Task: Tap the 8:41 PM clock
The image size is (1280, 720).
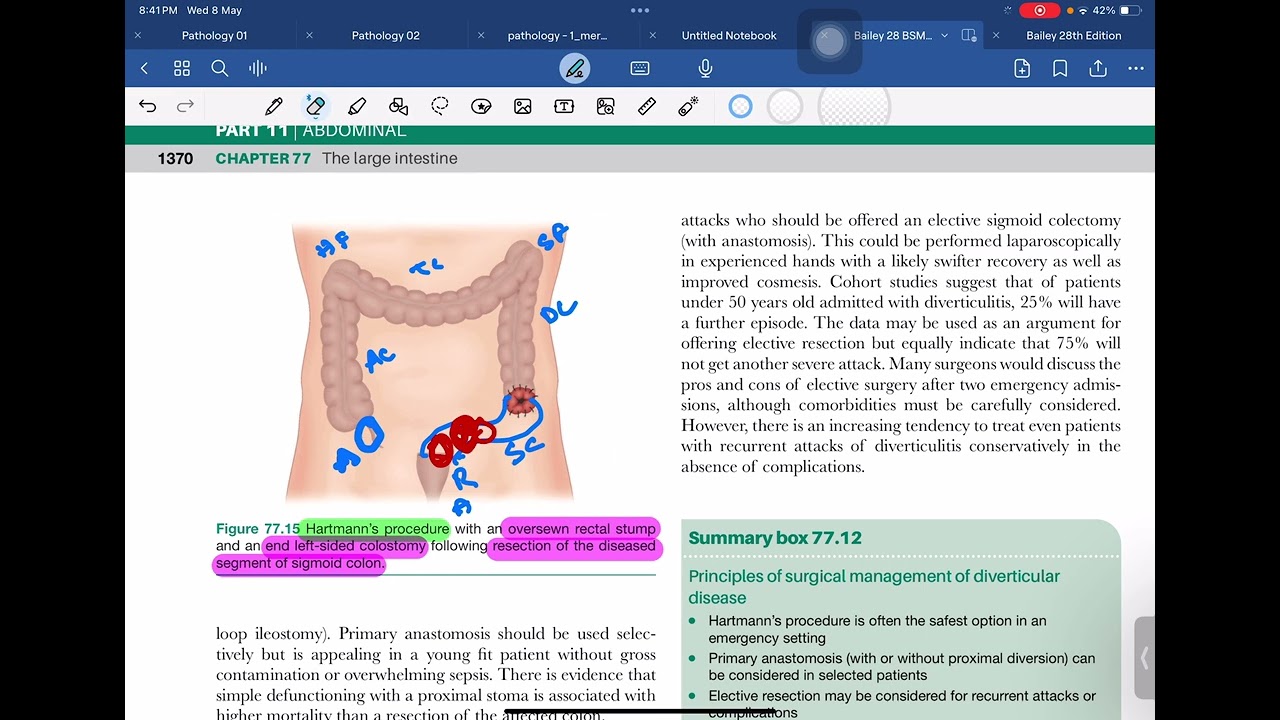Action: (159, 10)
